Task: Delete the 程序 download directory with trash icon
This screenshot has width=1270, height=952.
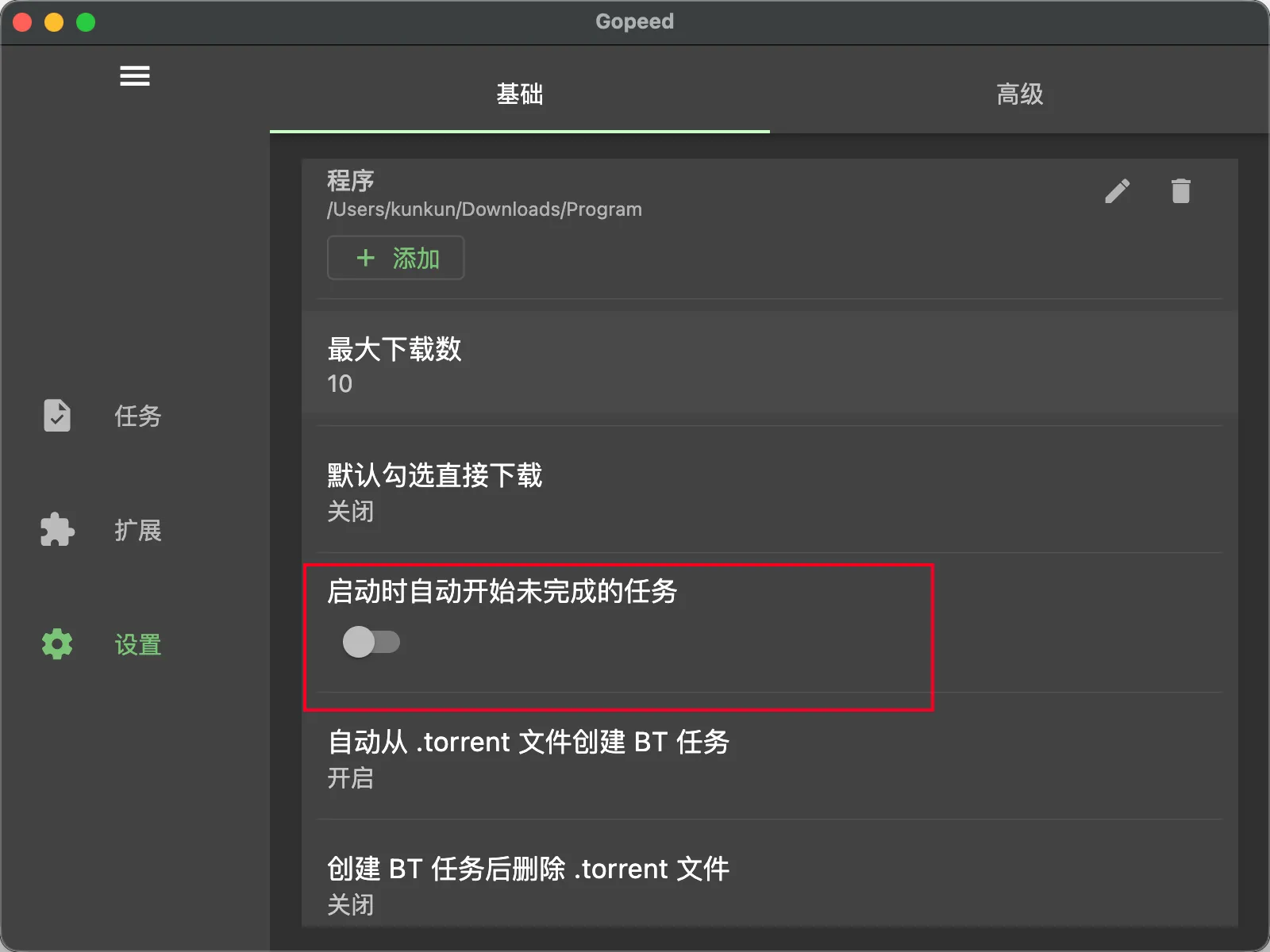Action: tap(1180, 191)
